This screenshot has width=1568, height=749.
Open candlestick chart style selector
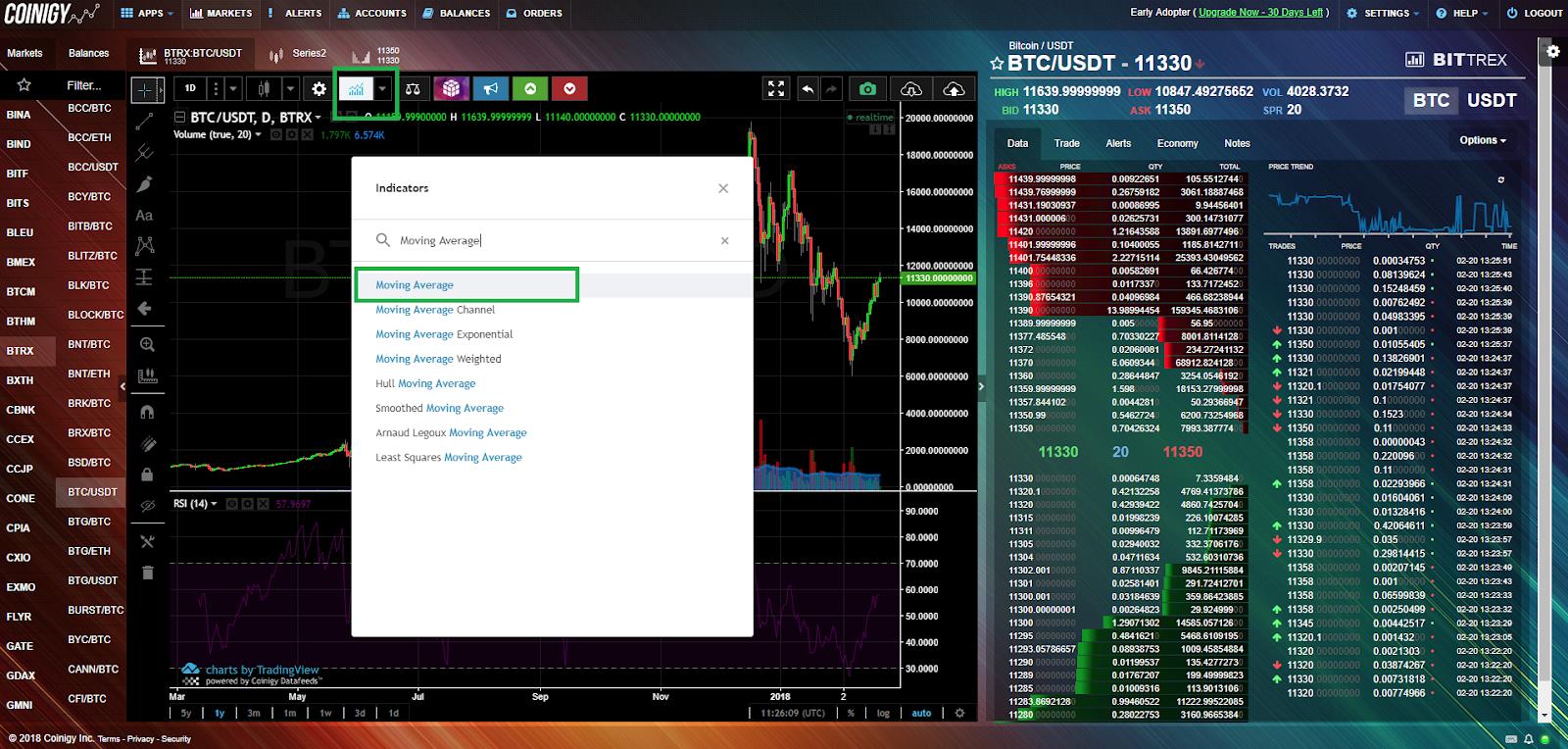coord(264,88)
